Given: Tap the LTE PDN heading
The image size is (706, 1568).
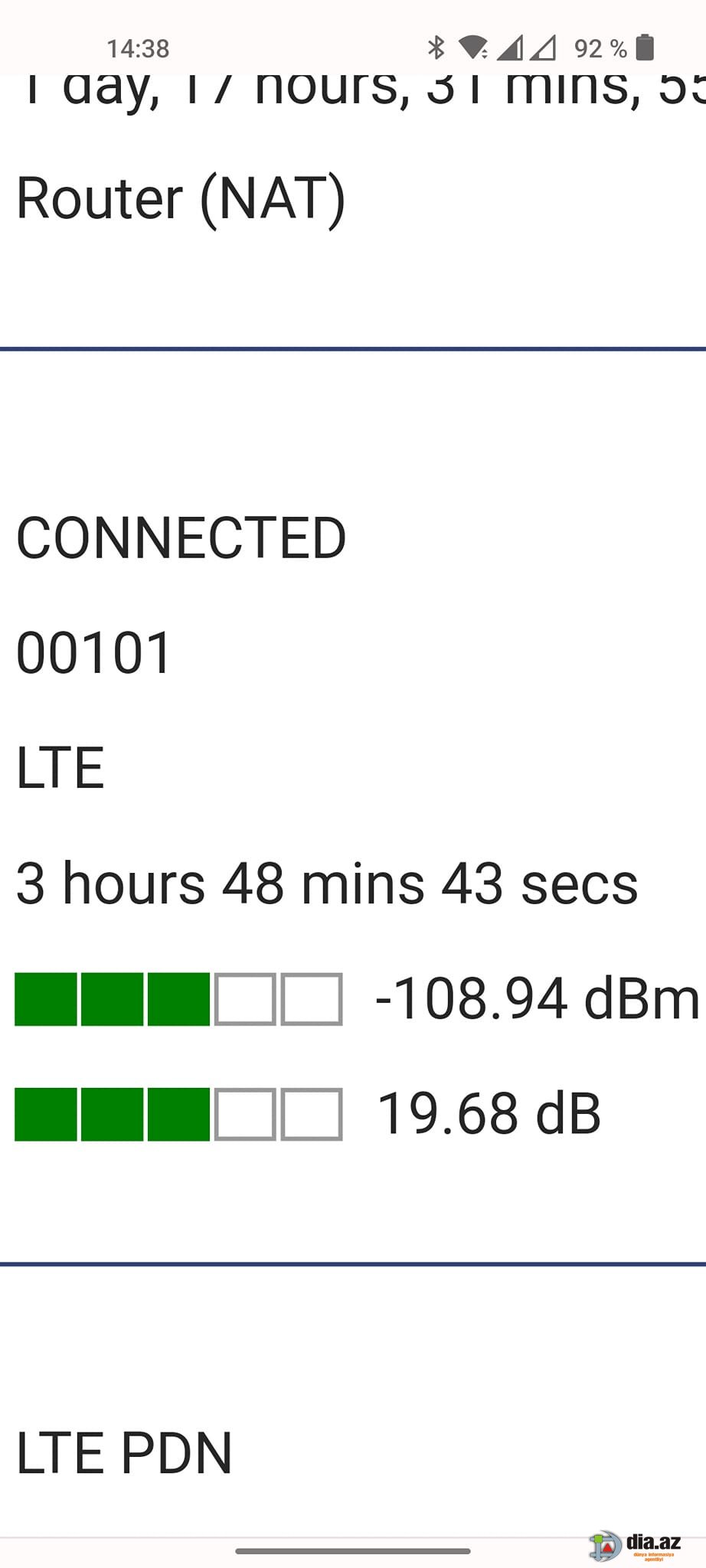Looking at the screenshot, I should click(124, 1452).
